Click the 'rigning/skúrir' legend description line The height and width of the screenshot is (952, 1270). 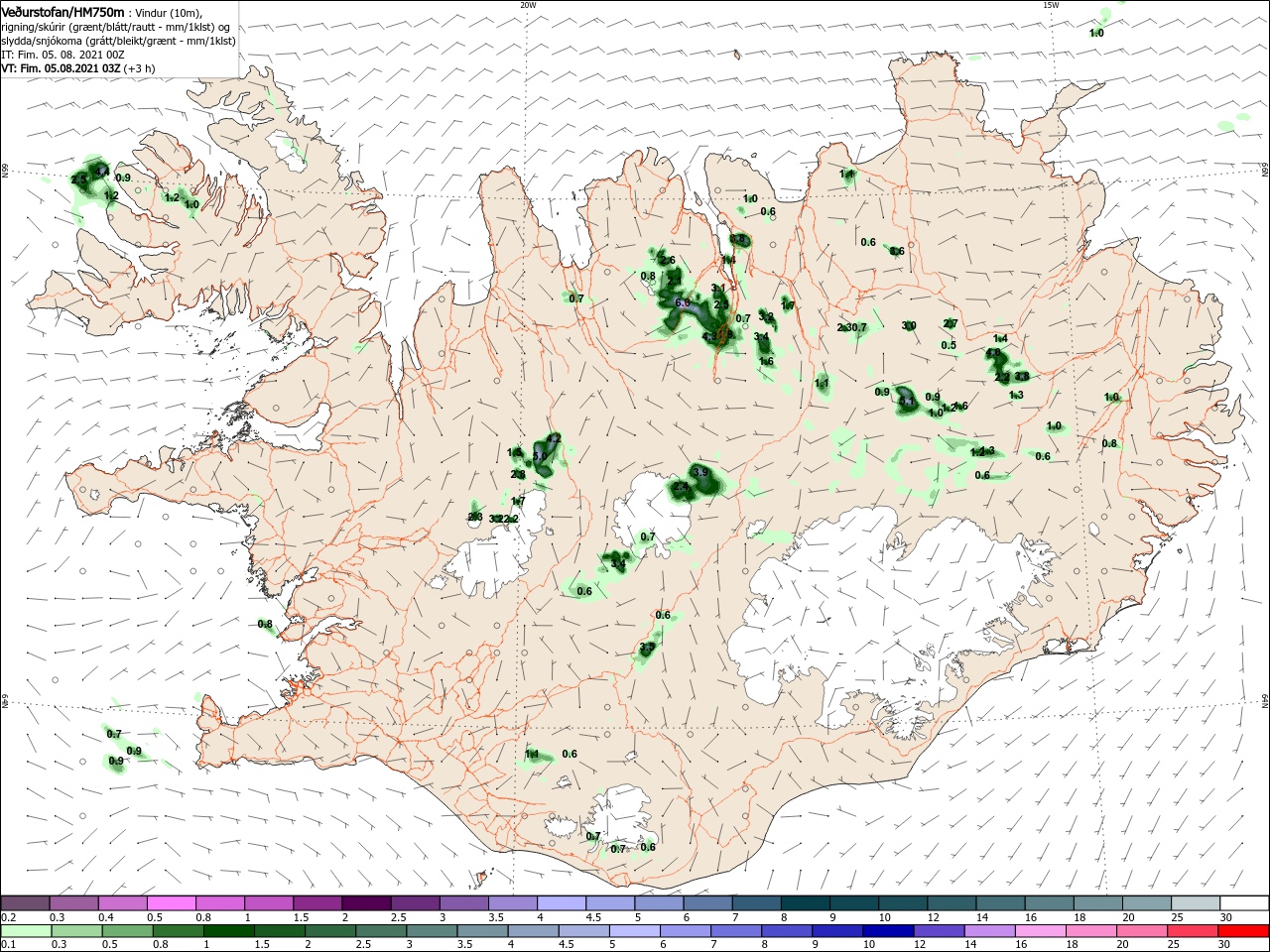click(x=116, y=27)
